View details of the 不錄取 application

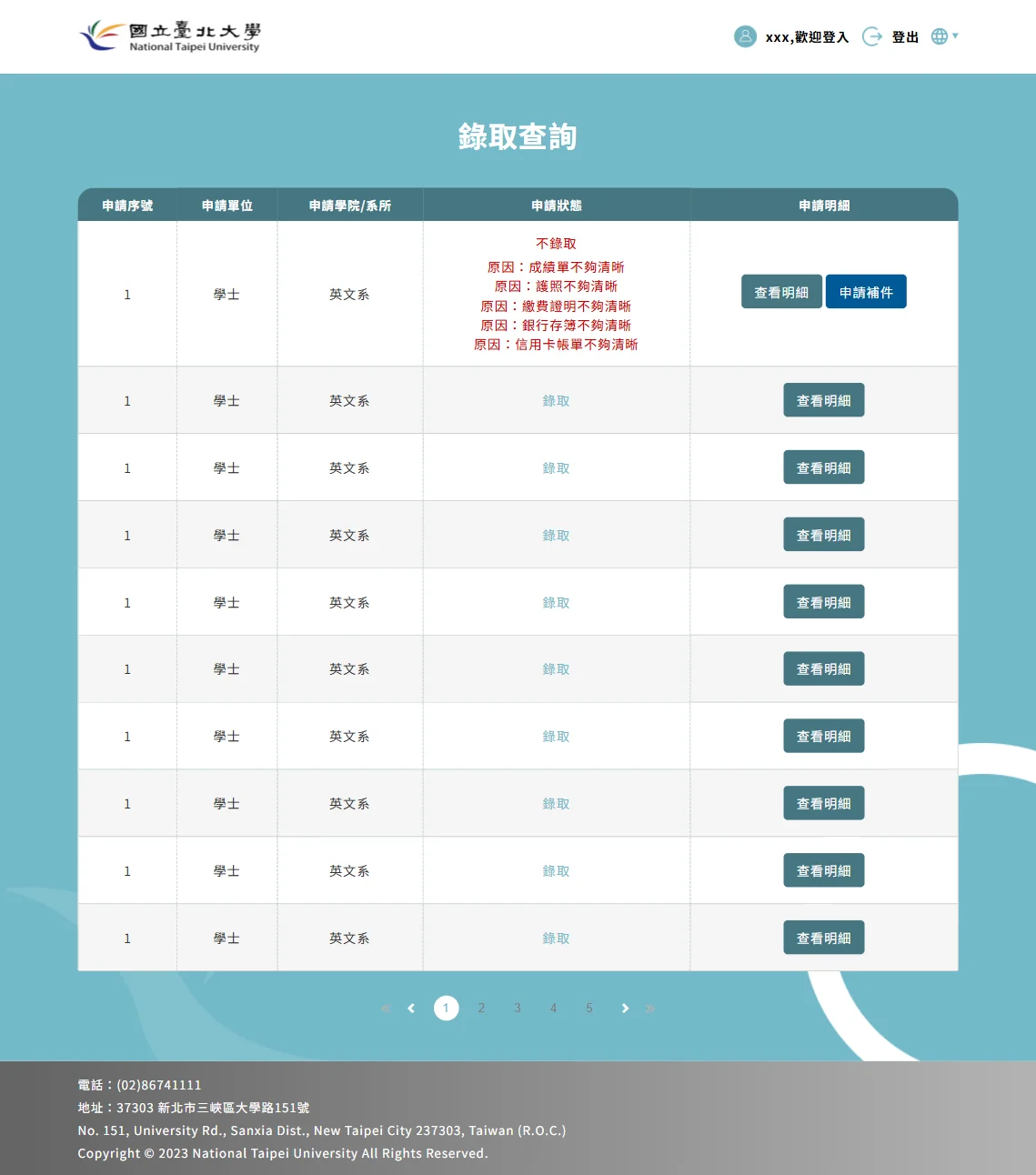click(x=781, y=292)
